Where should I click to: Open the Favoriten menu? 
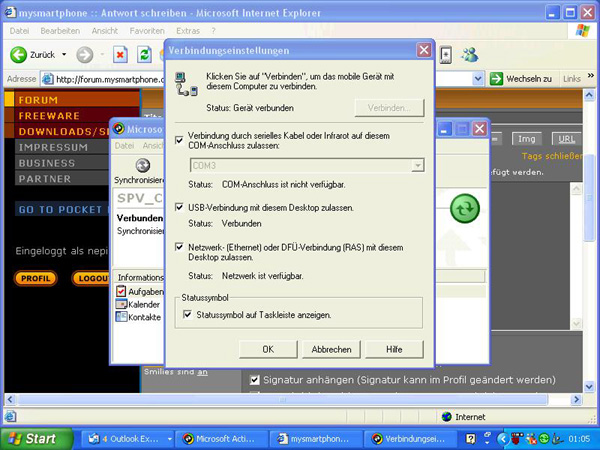(147, 31)
